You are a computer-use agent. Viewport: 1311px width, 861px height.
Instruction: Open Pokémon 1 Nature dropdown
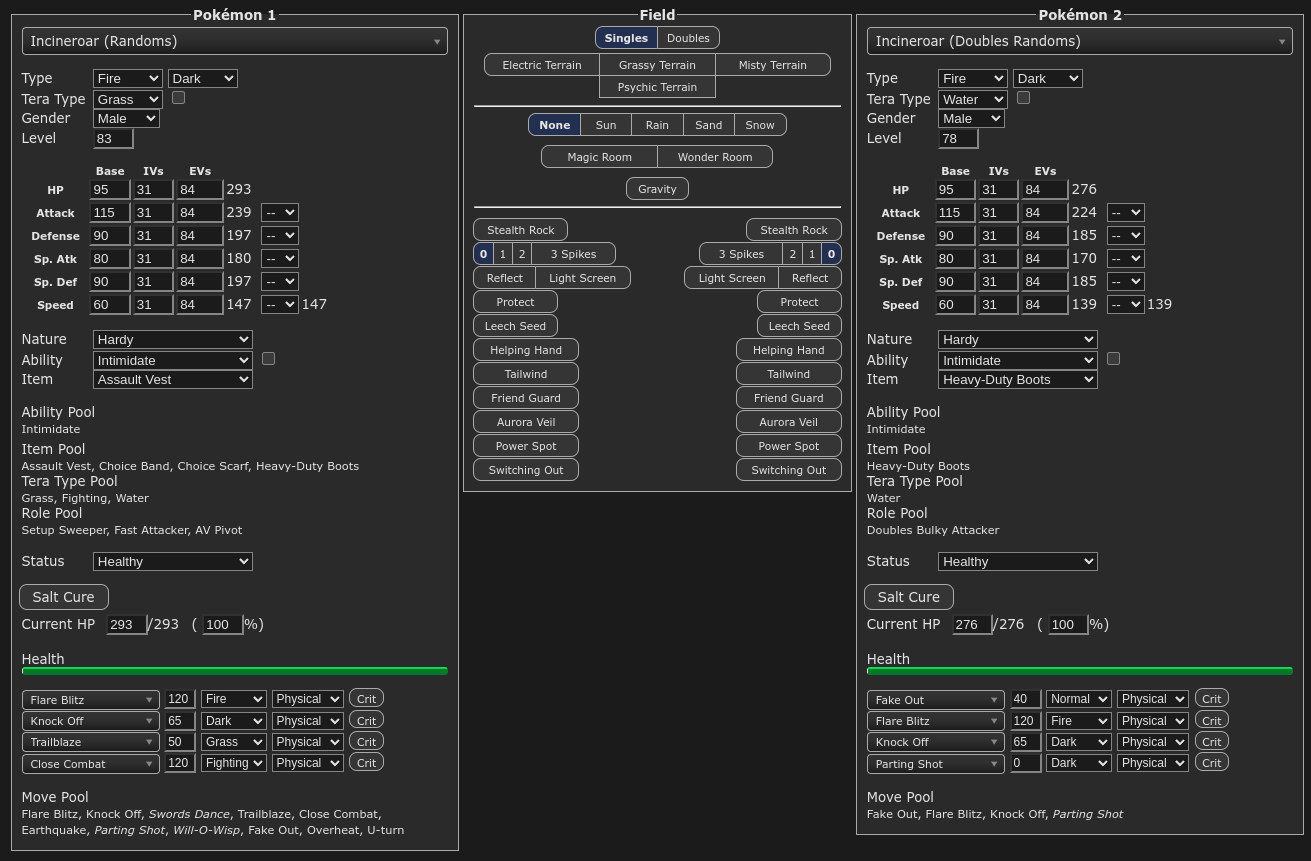coord(173,339)
